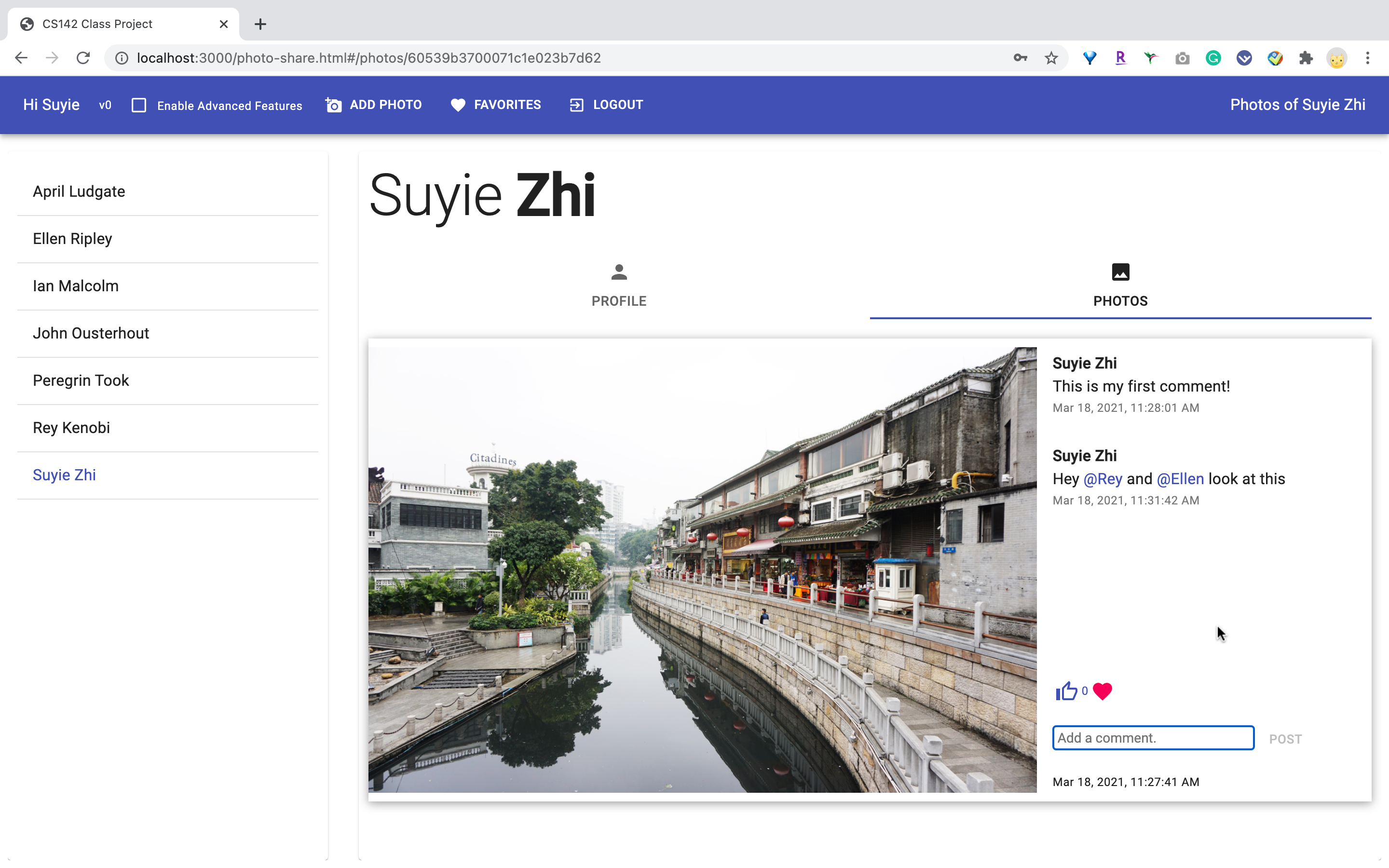Screen dimensions: 1389x868
Task: Open a new browser tab
Action: click(x=260, y=24)
